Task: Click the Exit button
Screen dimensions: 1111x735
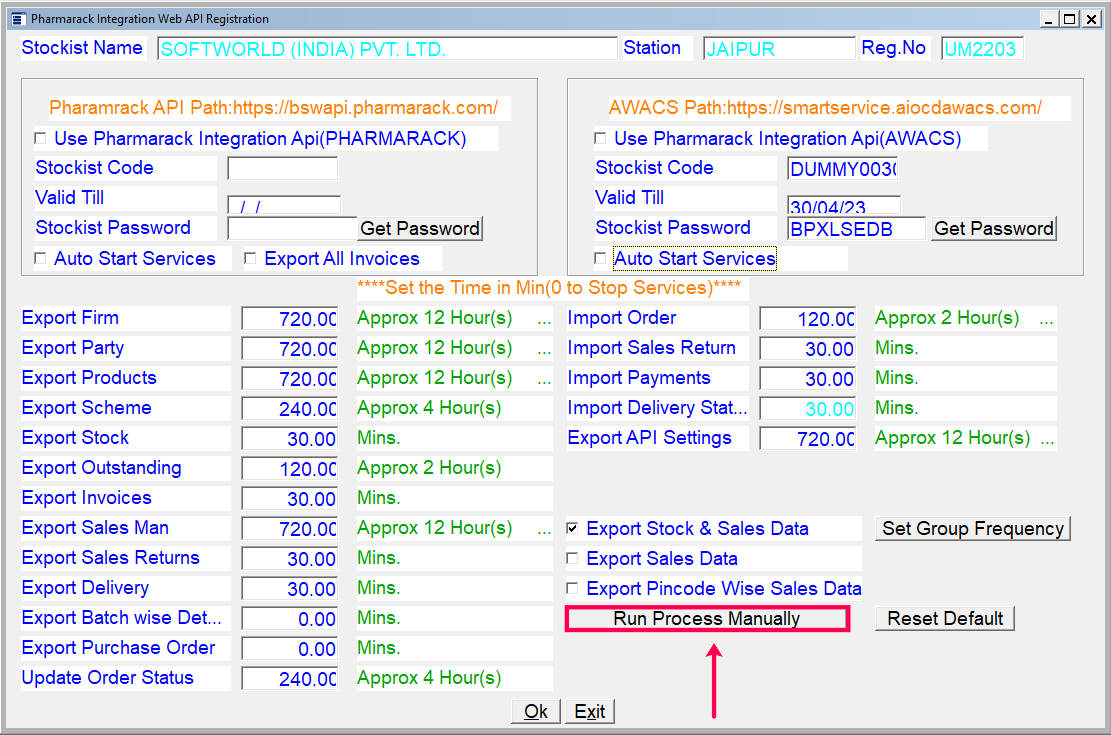Action: point(590,712)
